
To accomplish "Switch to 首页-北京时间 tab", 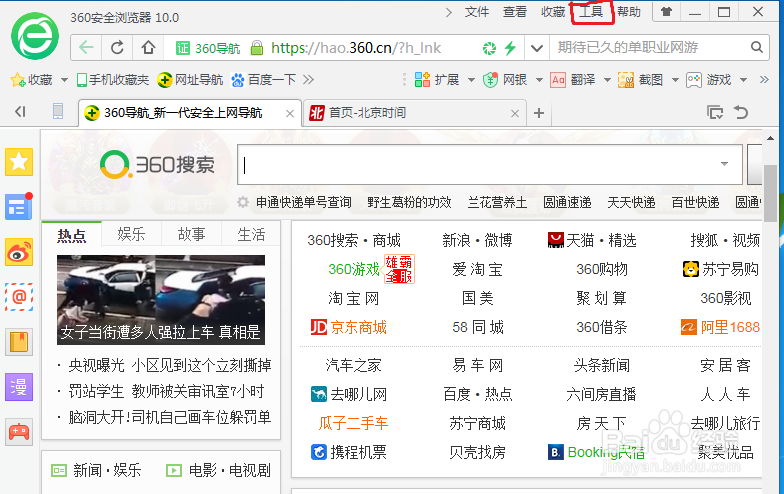I will point(414,113).
